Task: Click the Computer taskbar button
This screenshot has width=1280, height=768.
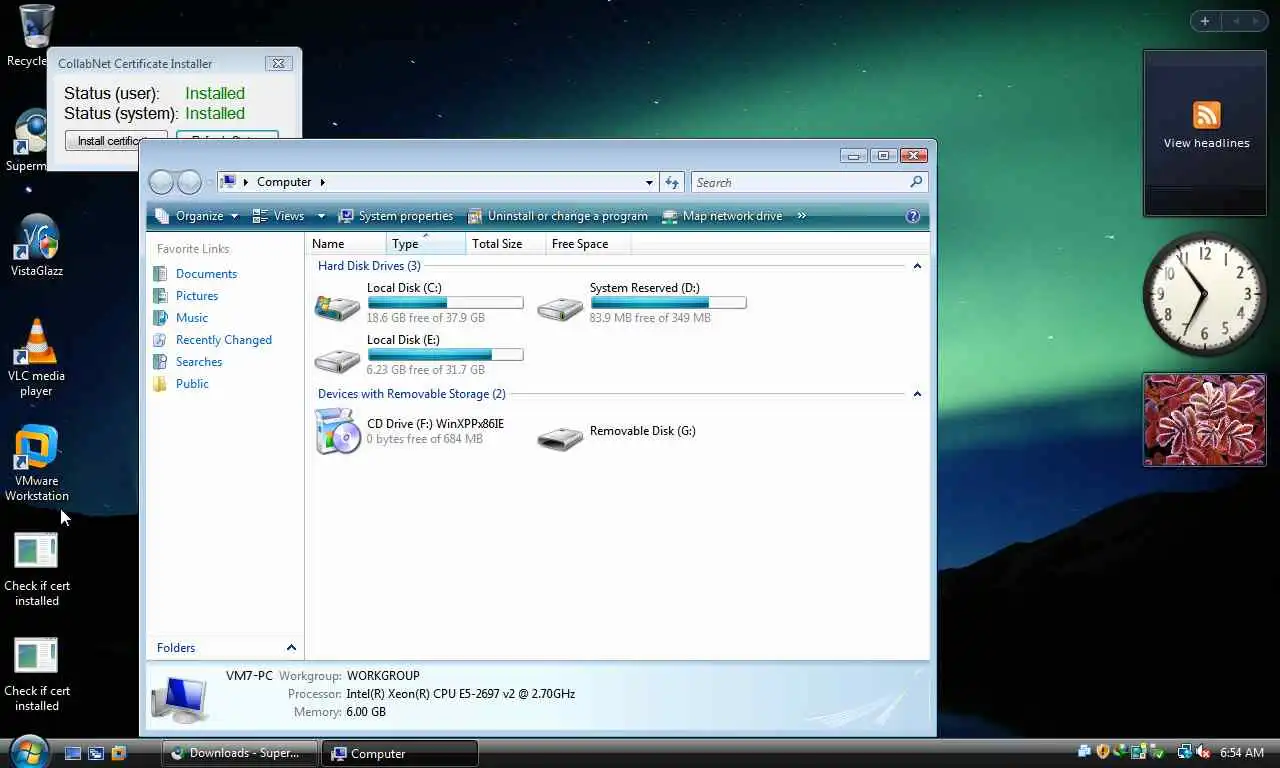Action: [x=400, y=753]
